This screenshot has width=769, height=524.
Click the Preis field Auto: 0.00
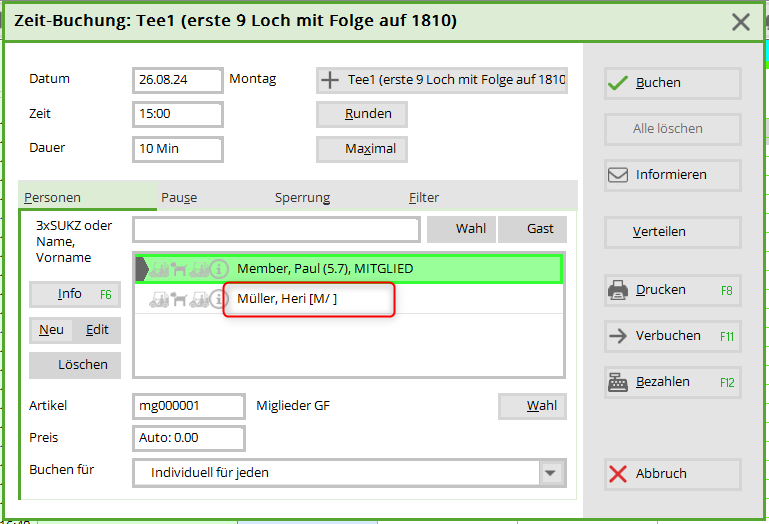[x=189, y=438]
